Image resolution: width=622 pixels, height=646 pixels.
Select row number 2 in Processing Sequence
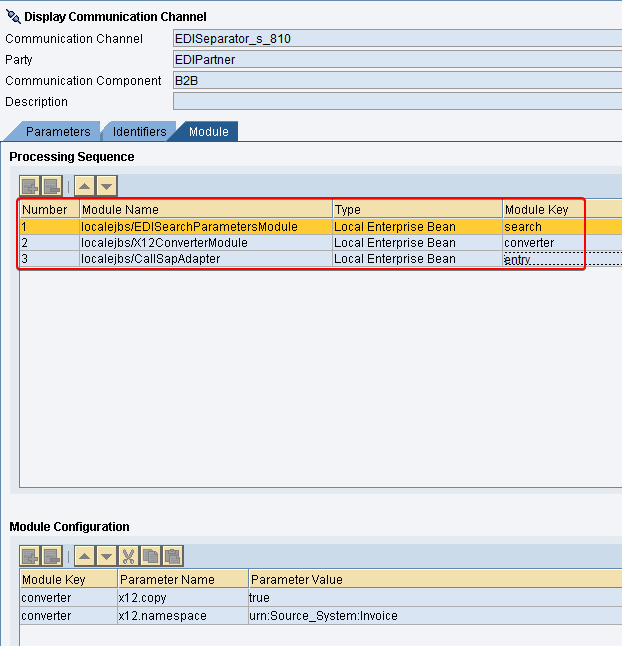coord(49,243)
